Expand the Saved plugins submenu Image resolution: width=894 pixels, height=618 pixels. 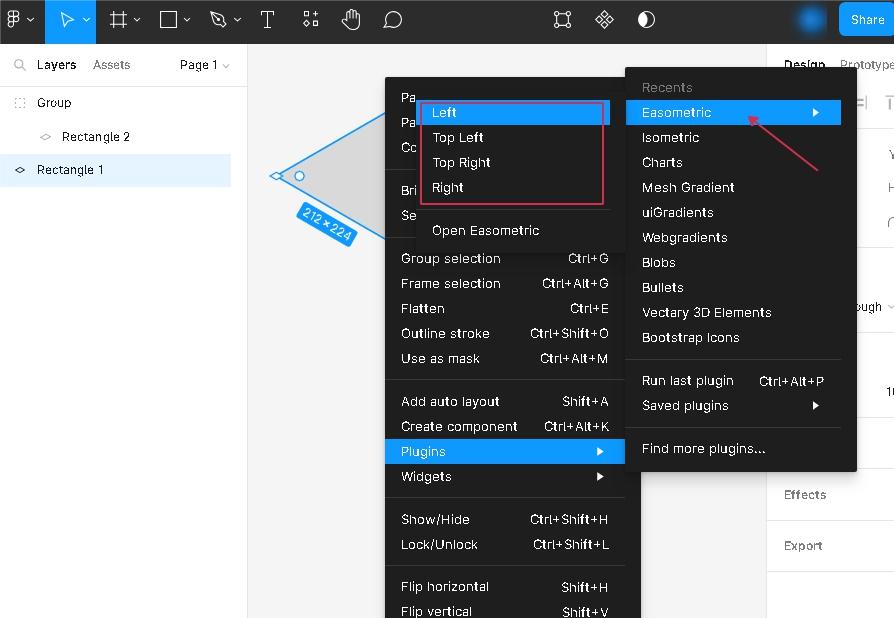tap(732, 406)
